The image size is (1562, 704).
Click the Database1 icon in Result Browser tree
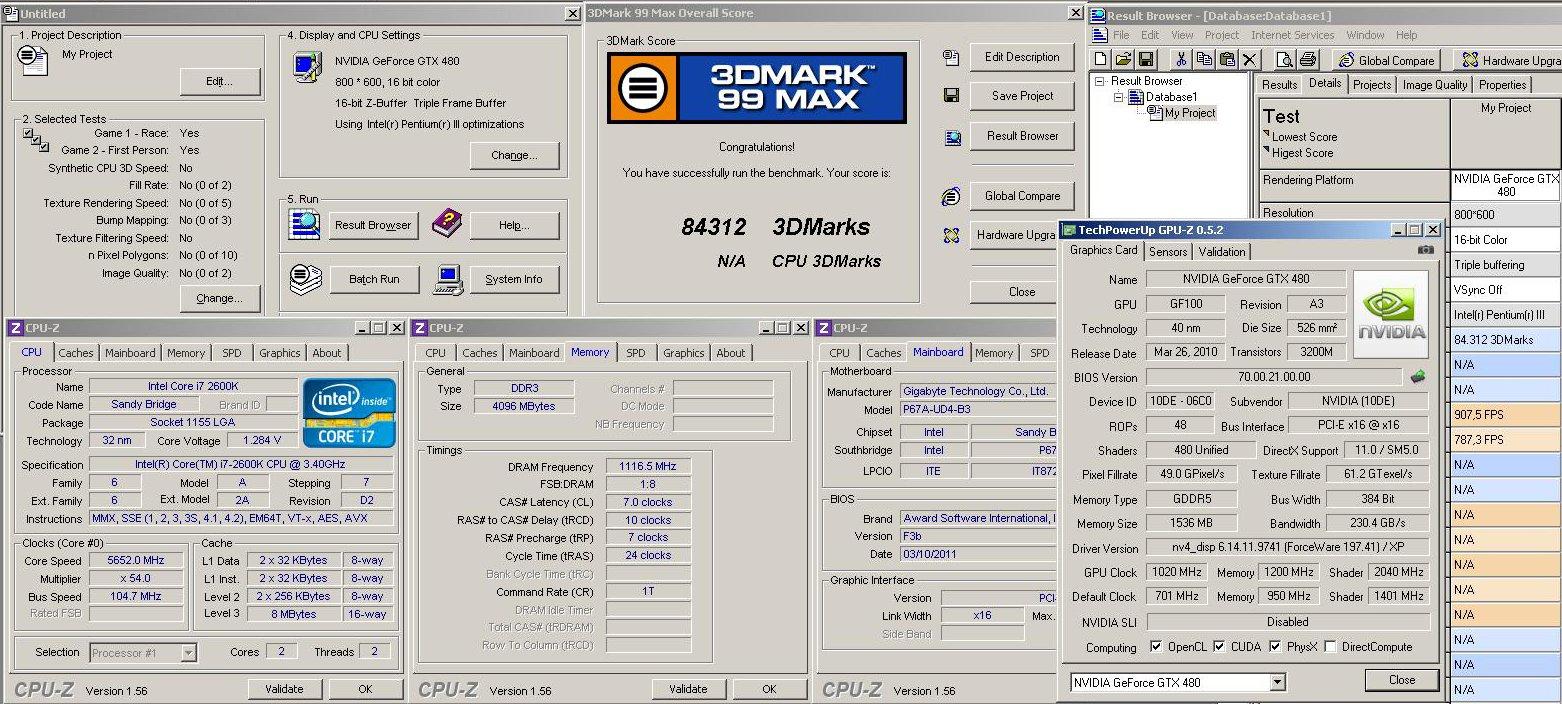1137,97
